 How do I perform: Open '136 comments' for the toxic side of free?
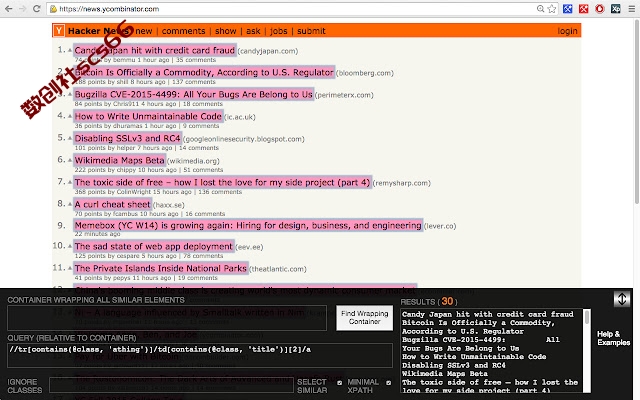pos(220,192)
